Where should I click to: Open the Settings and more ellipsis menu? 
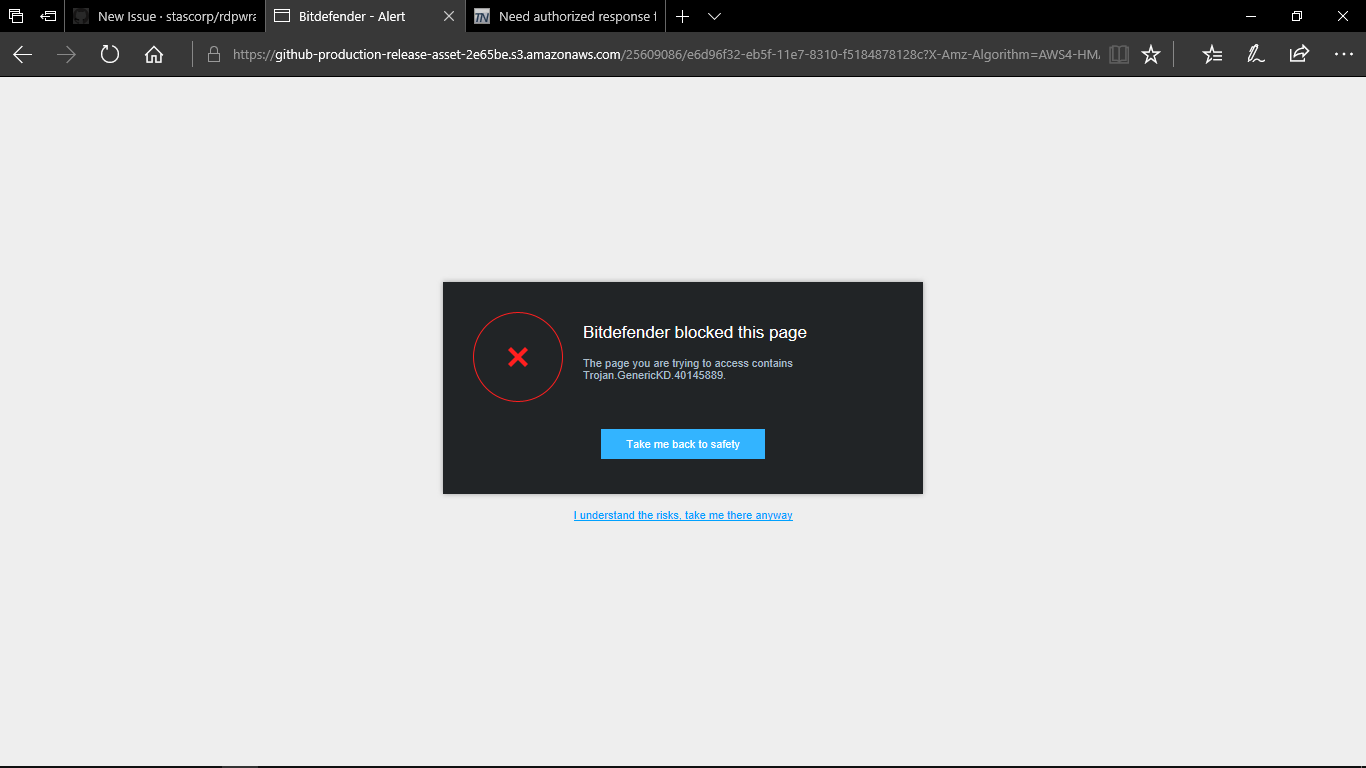[1343, 55]
